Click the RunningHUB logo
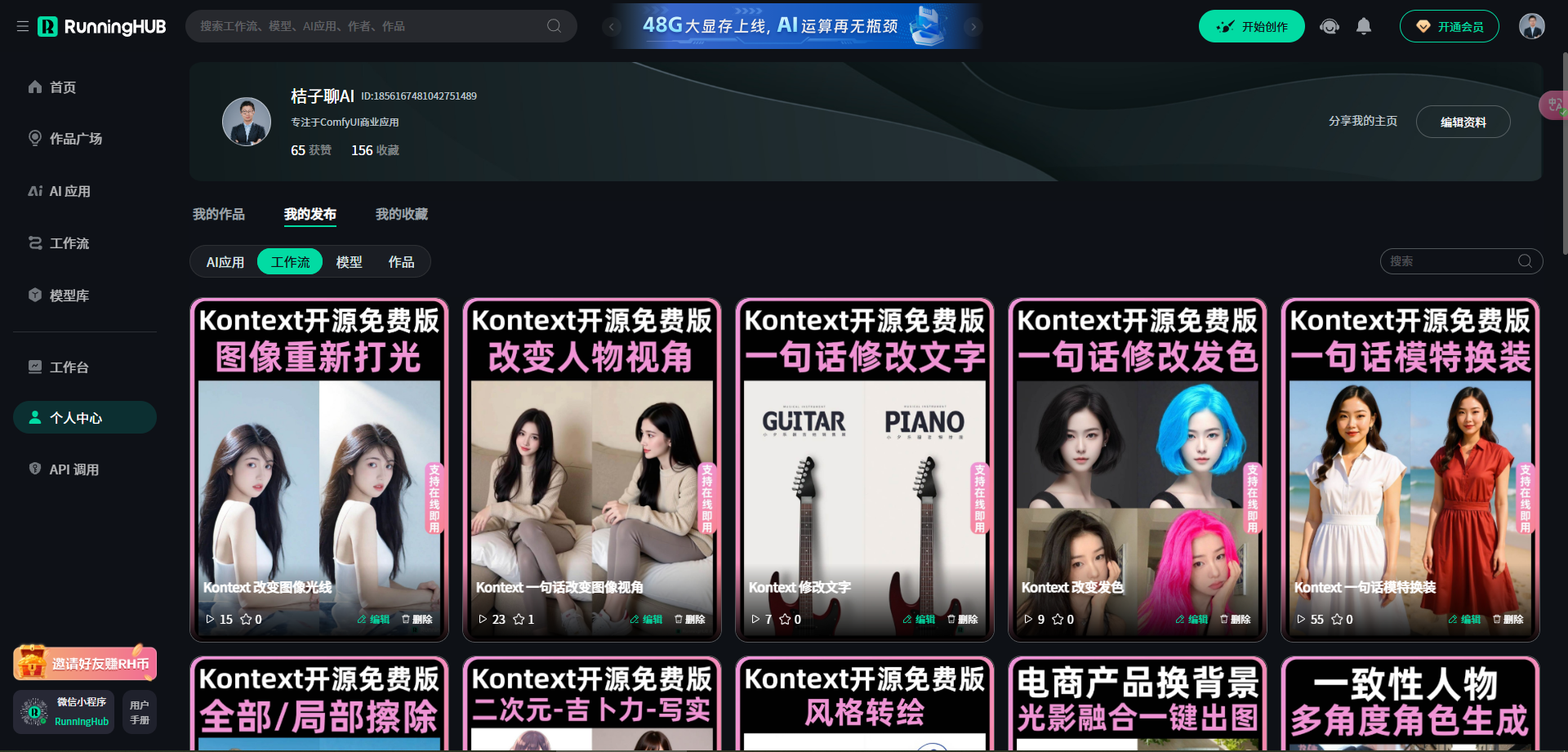 [102, 26]
